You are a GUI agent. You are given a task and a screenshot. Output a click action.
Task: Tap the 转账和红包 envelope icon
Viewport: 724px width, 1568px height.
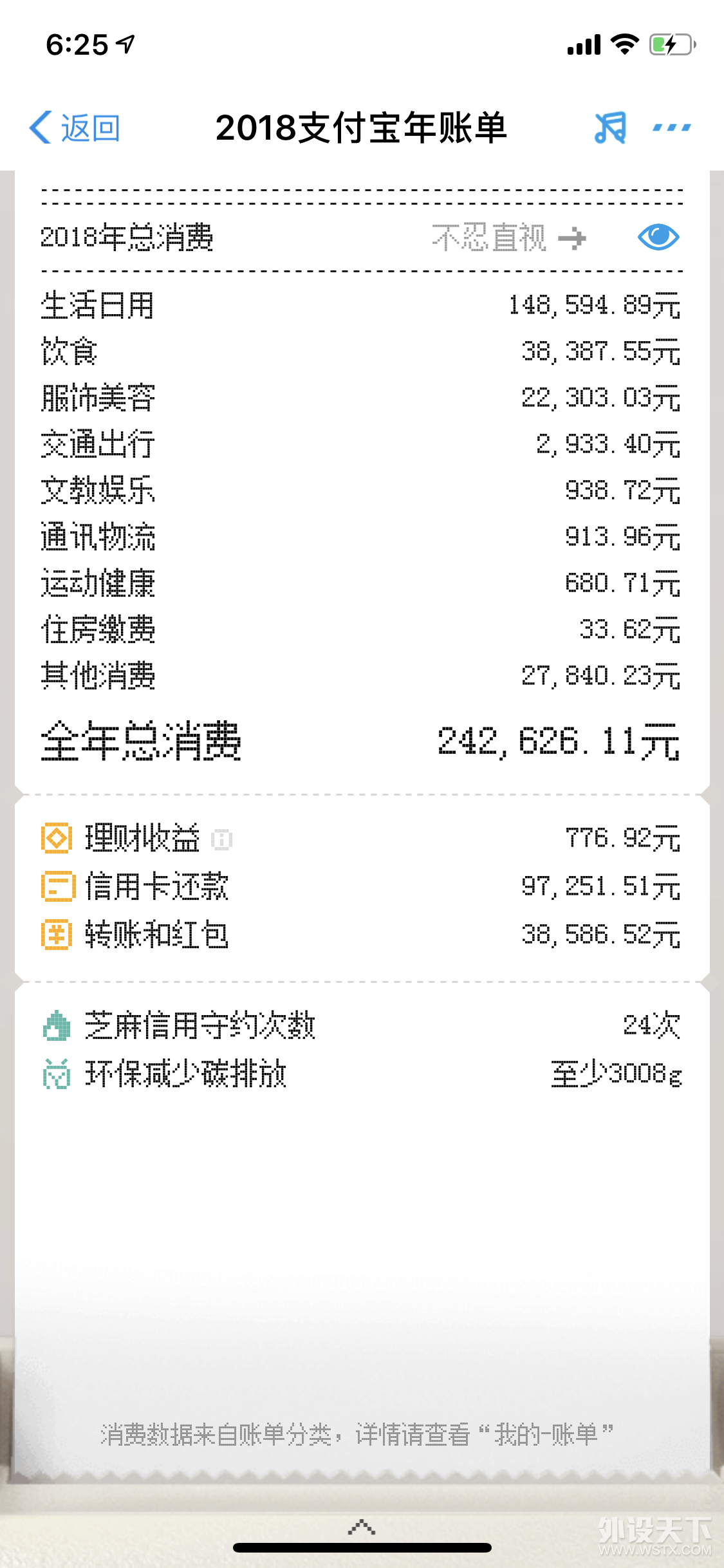click(55, 935)
